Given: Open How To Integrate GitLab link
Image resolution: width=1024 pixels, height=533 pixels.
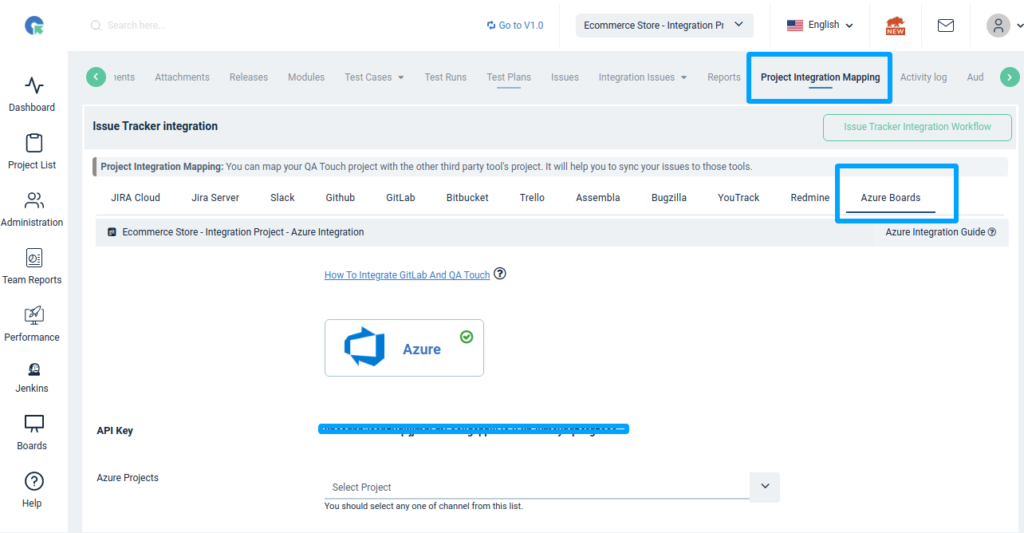Looking at the screenshot, I should point(407,275).
